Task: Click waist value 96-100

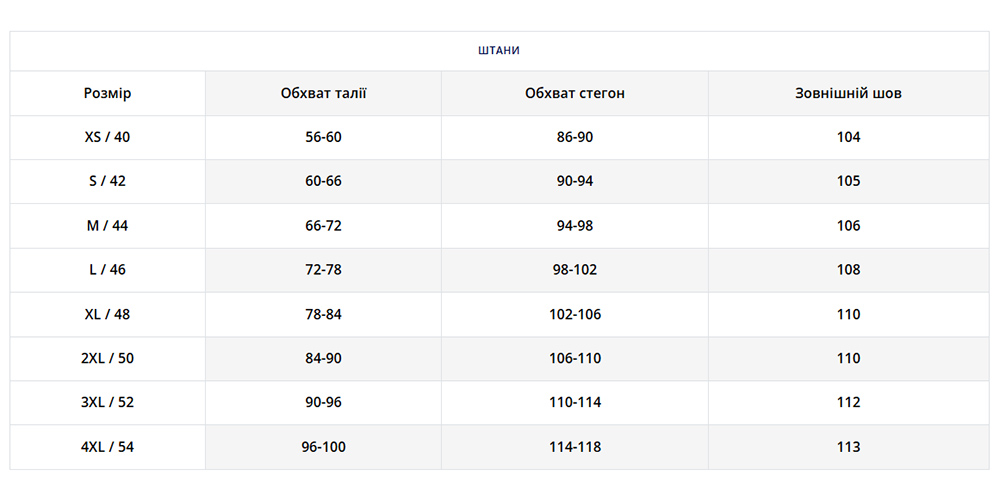Action: (323, 447)
